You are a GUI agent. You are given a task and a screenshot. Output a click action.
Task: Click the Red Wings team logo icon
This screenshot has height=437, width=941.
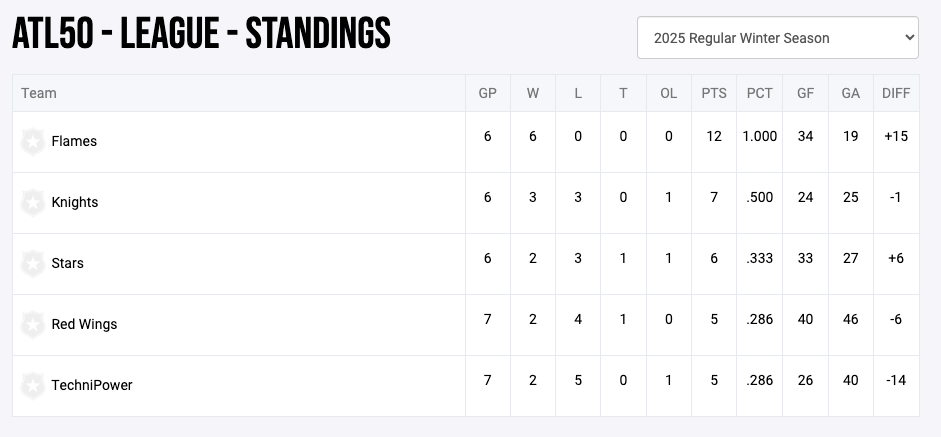coord(33,325)
